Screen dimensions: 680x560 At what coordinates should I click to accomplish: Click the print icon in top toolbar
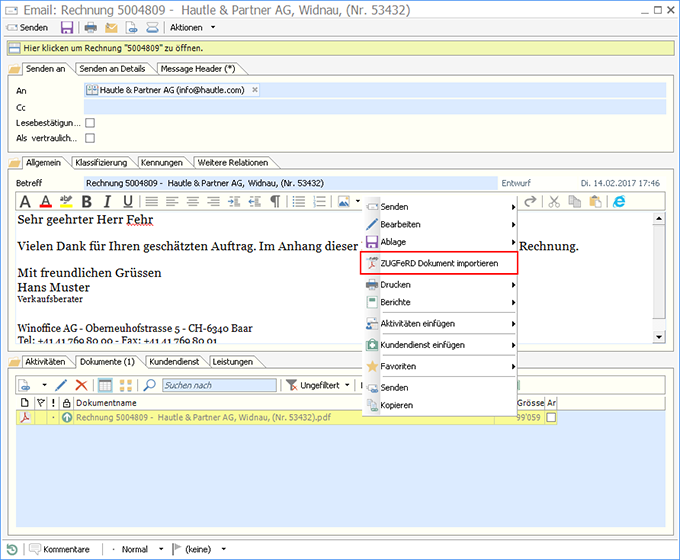[91, 28]
